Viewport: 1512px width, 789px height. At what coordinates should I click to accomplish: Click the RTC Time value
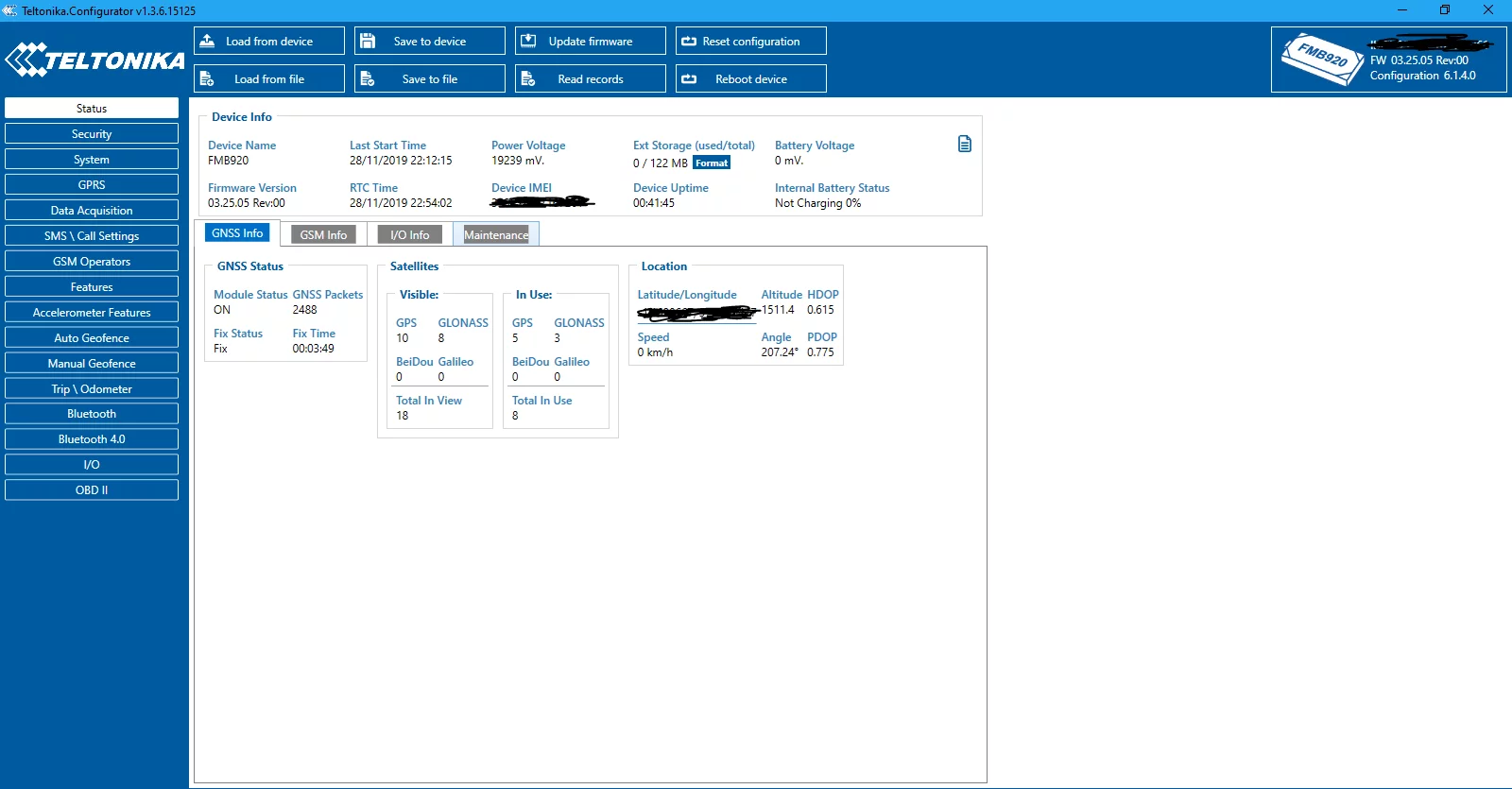[x=401, y=203]
